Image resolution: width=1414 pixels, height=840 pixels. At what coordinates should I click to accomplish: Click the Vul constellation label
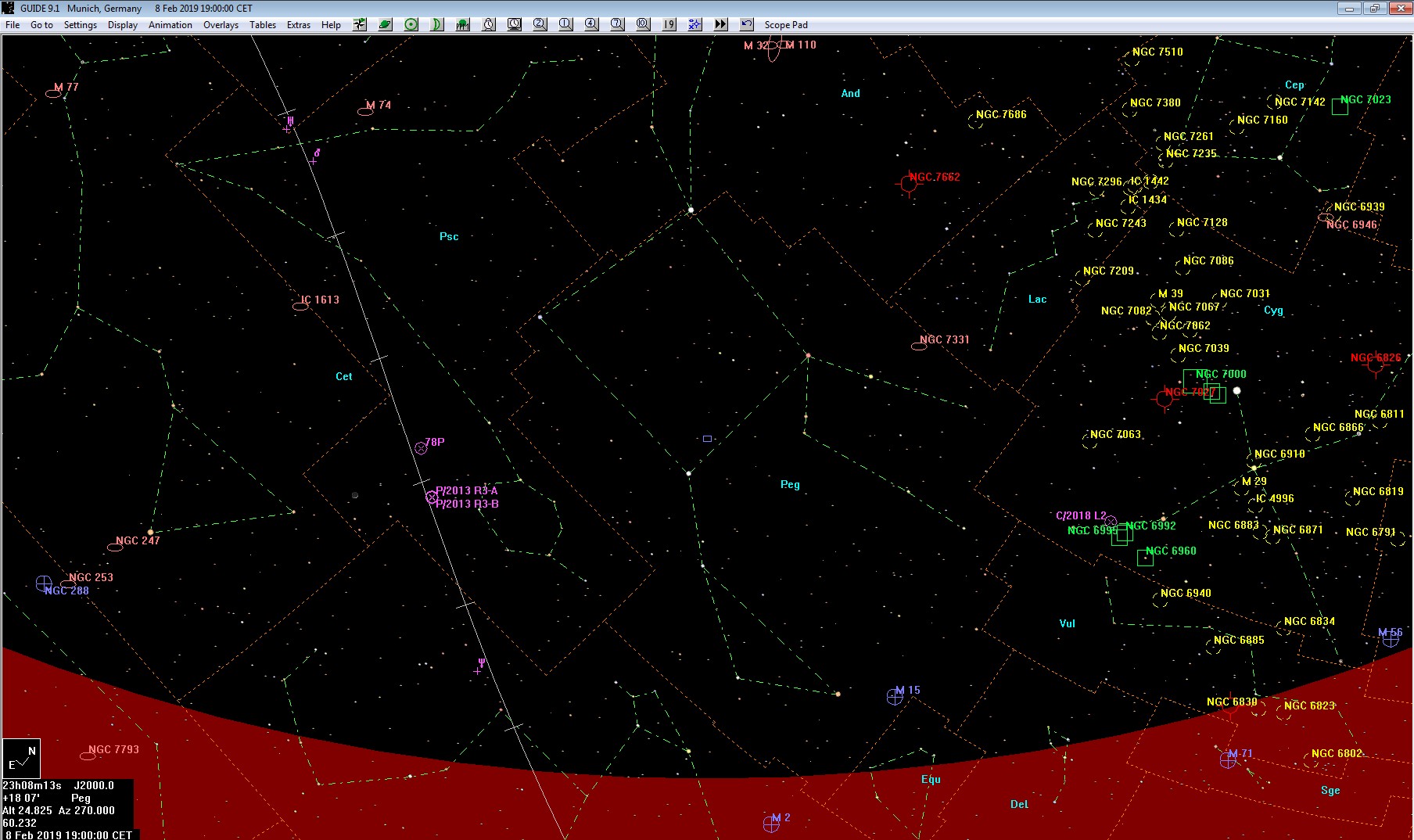1067,623
